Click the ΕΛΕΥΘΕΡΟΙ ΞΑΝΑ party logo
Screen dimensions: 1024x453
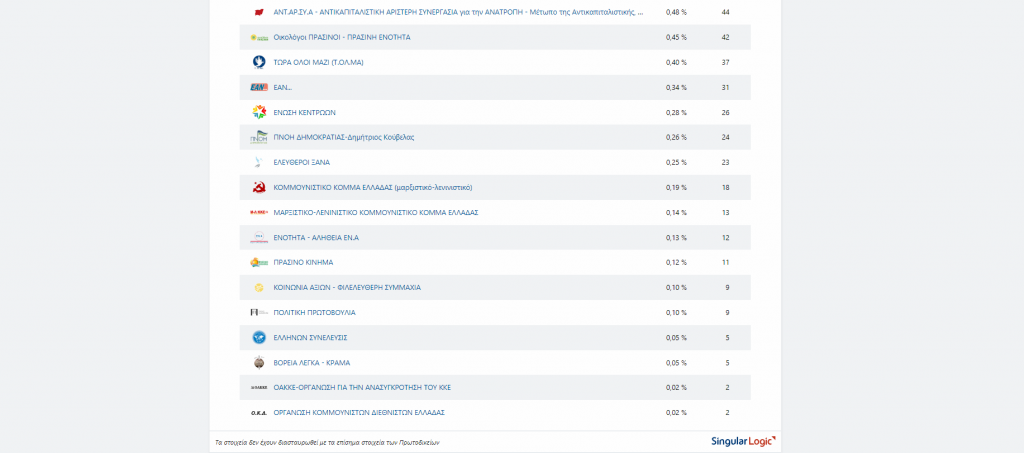point(259,163)
